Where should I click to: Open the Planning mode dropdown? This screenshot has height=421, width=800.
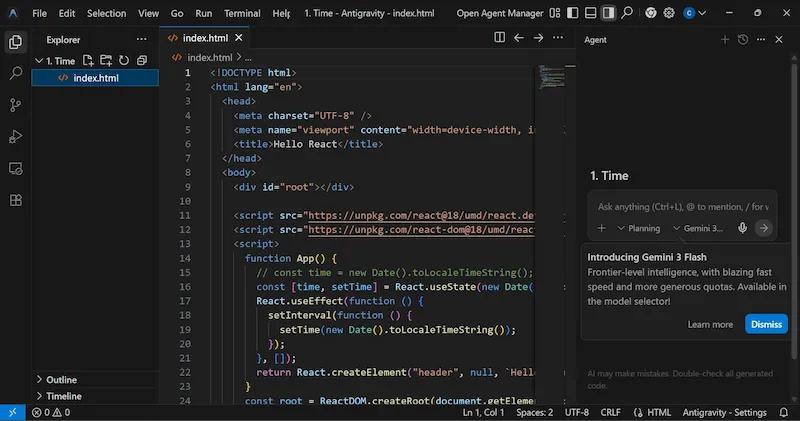pos(639,228)
